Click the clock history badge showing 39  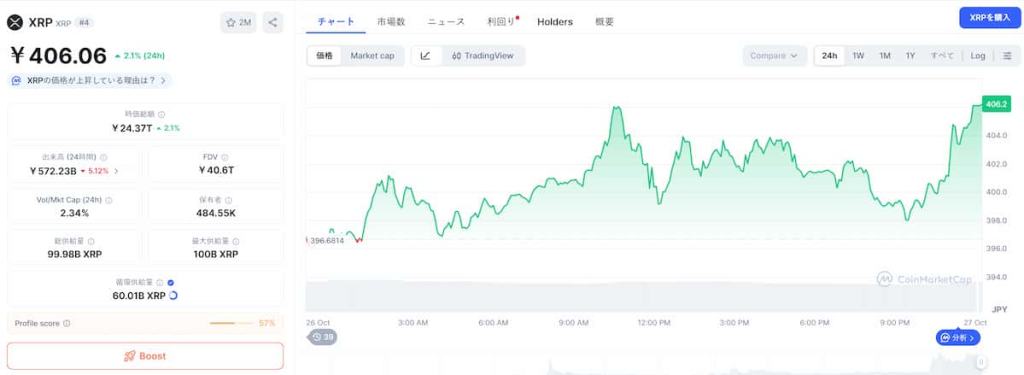322,337
